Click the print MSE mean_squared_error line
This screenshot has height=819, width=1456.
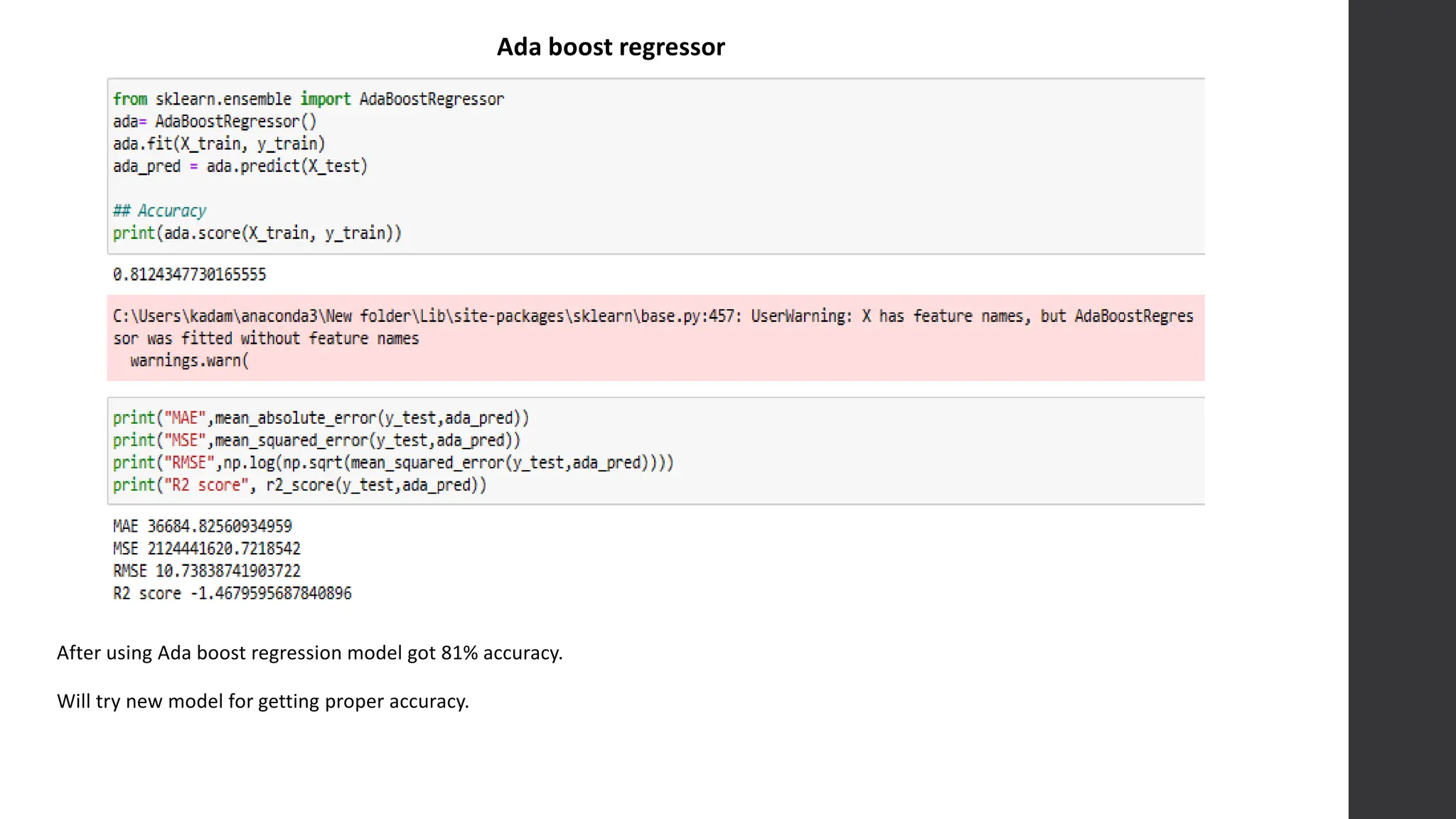316,440
